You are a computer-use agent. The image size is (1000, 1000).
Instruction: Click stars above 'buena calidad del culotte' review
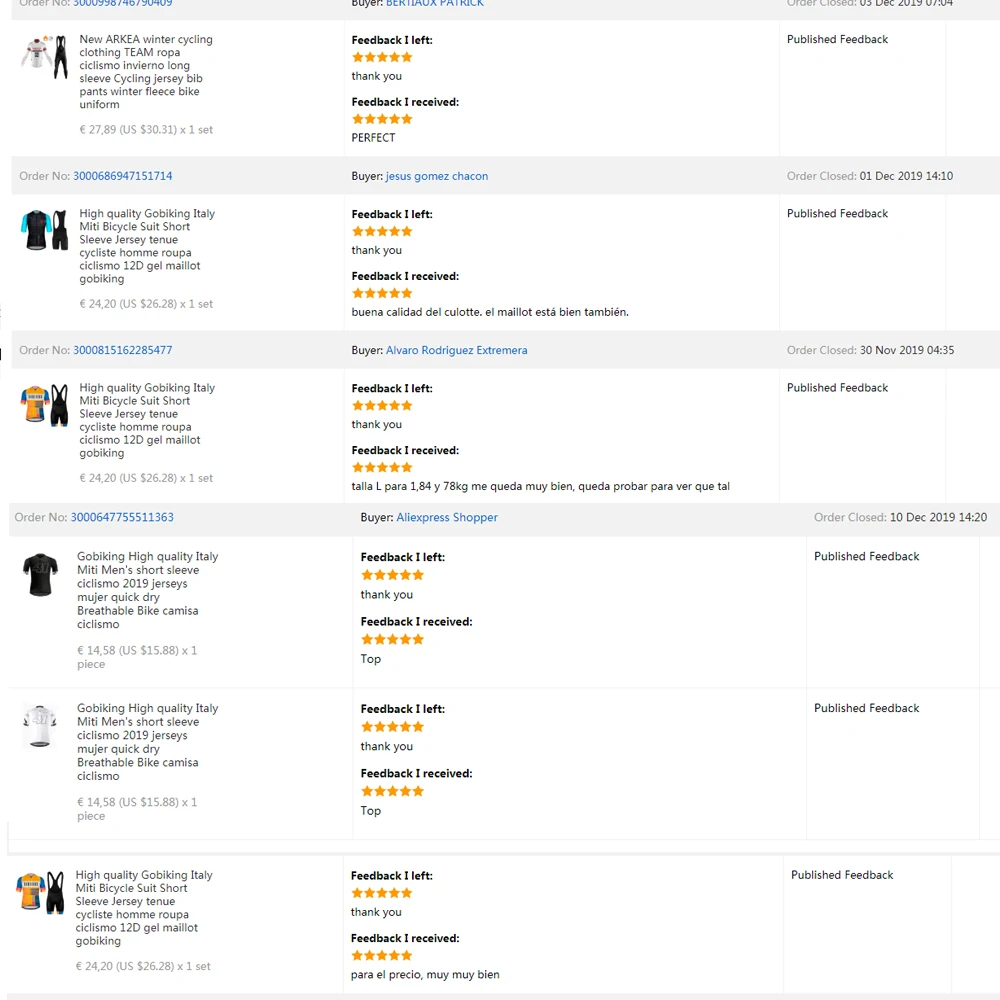pyautogui.click(x=382, y=293)
